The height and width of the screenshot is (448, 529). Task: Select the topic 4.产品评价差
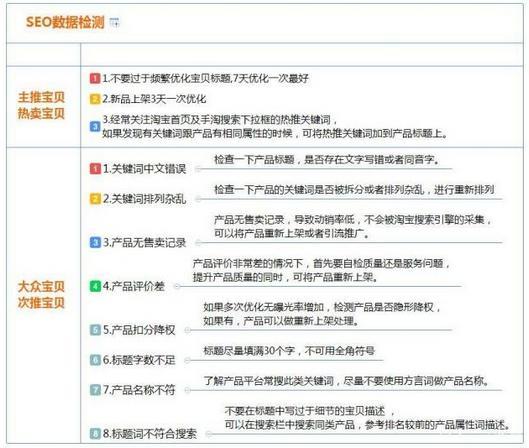[134, 286]
